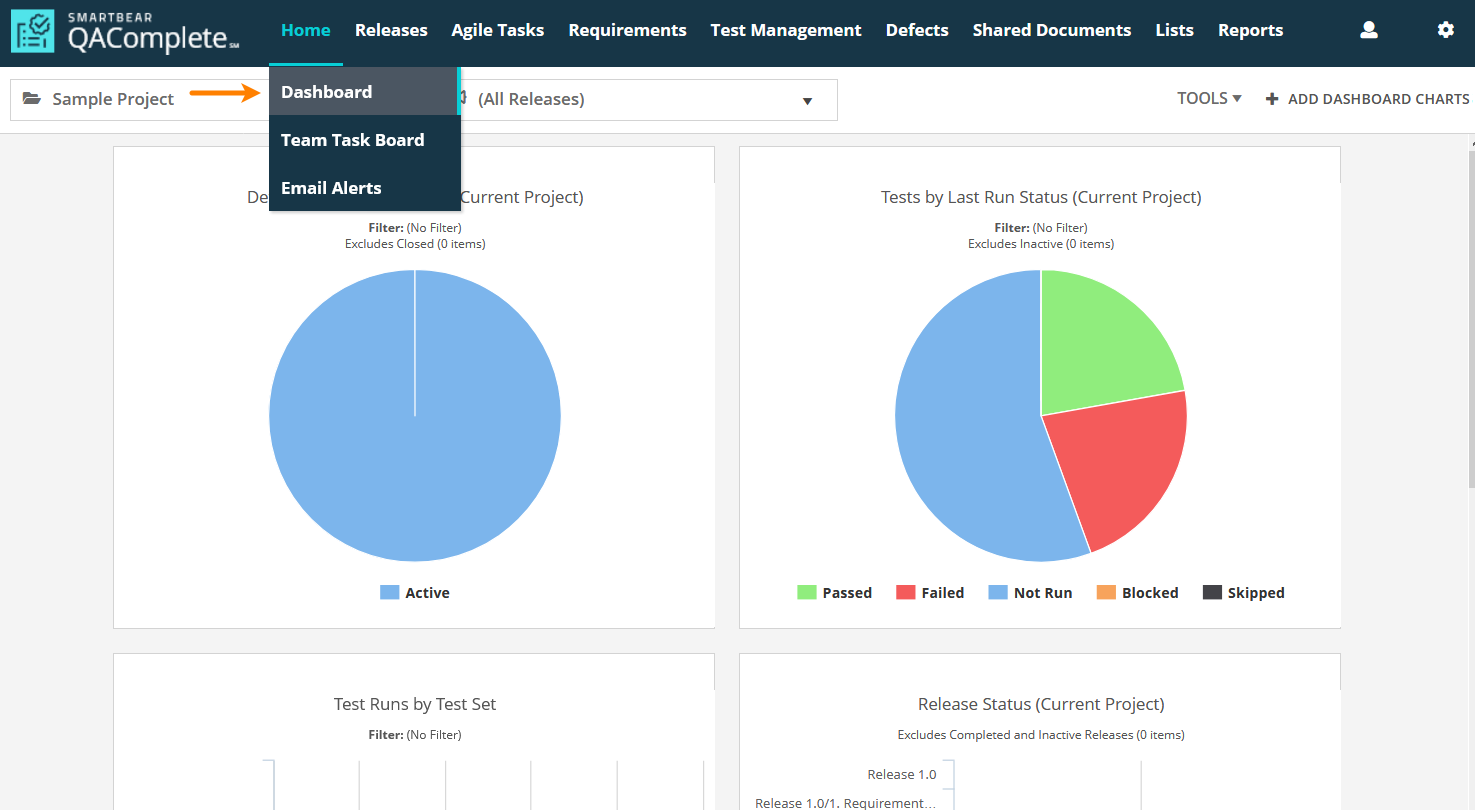
Task: Click ADD DASHBOARD CHARTS button
Action: click(1377, 99)
